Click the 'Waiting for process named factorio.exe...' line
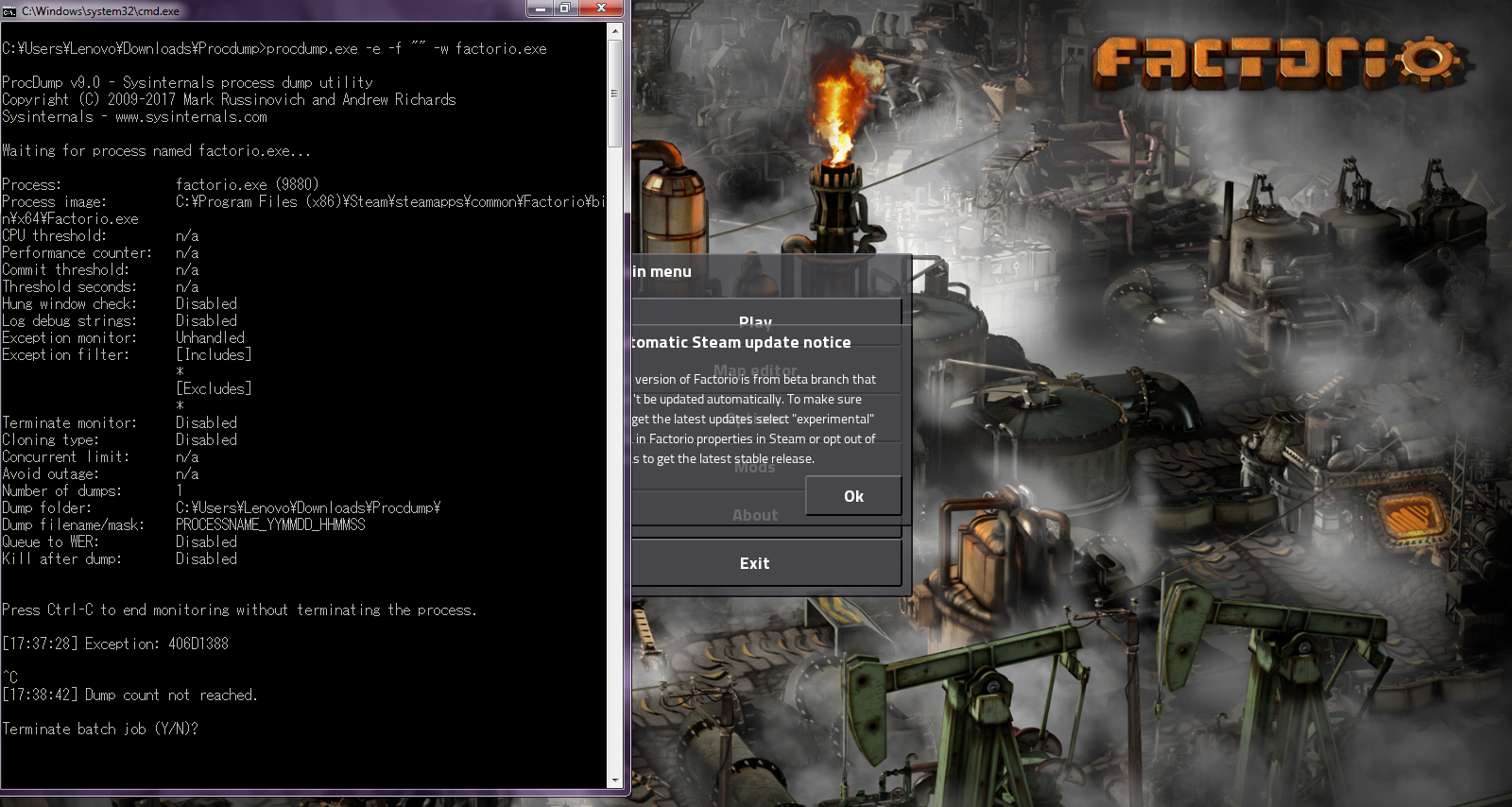Screen dimensions: 1512x807 [156, 150]
